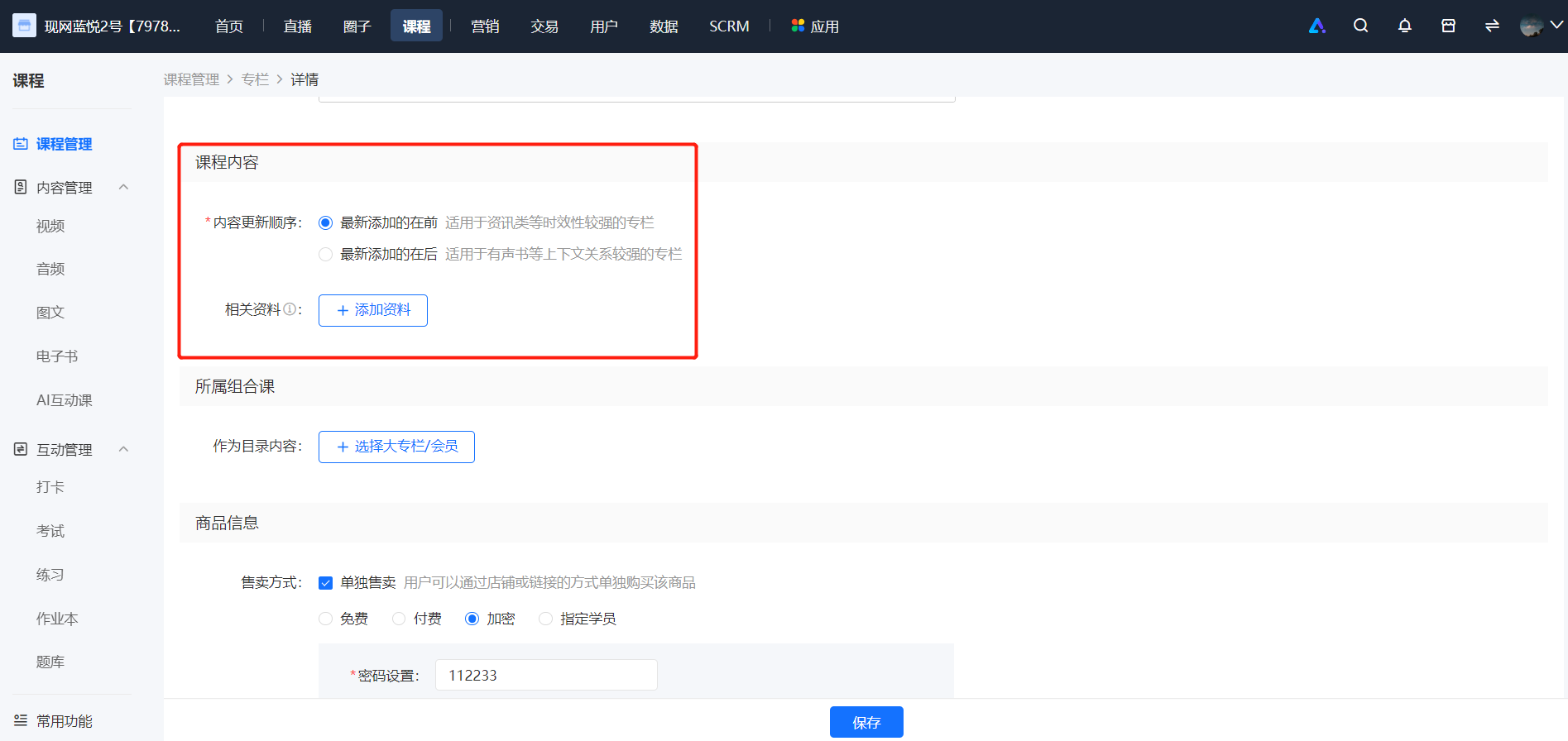Collapse the 互动管理 sidebar section
The image size is (1568, 741).
pos(123,449)
